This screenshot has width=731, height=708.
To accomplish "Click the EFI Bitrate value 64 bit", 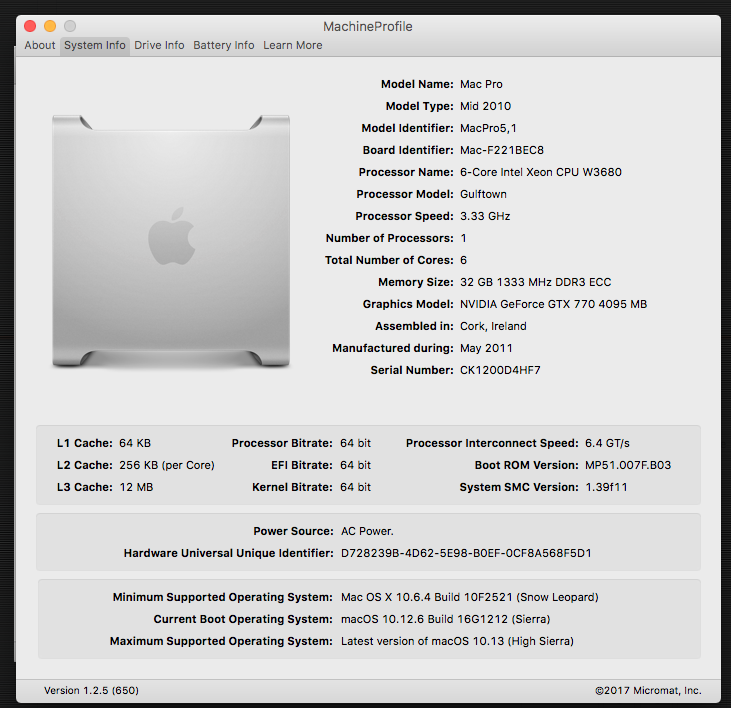I will (355, 465).
